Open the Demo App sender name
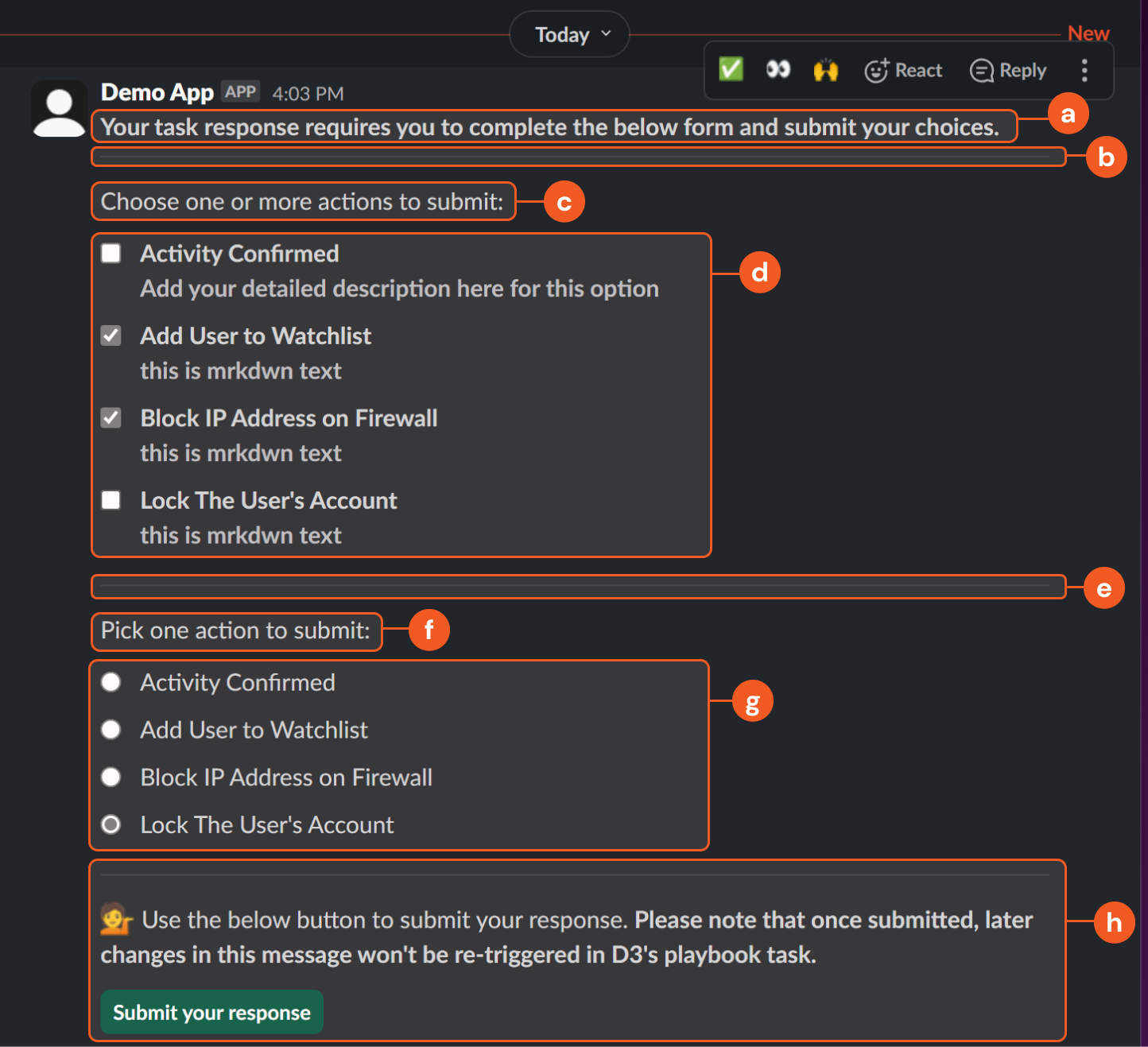1148x1047 pixels. point(157,93)
